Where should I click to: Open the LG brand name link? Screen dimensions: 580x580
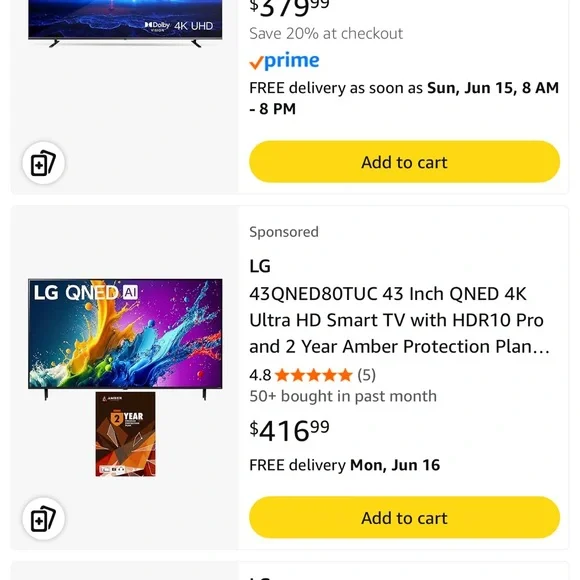[260, 266]
